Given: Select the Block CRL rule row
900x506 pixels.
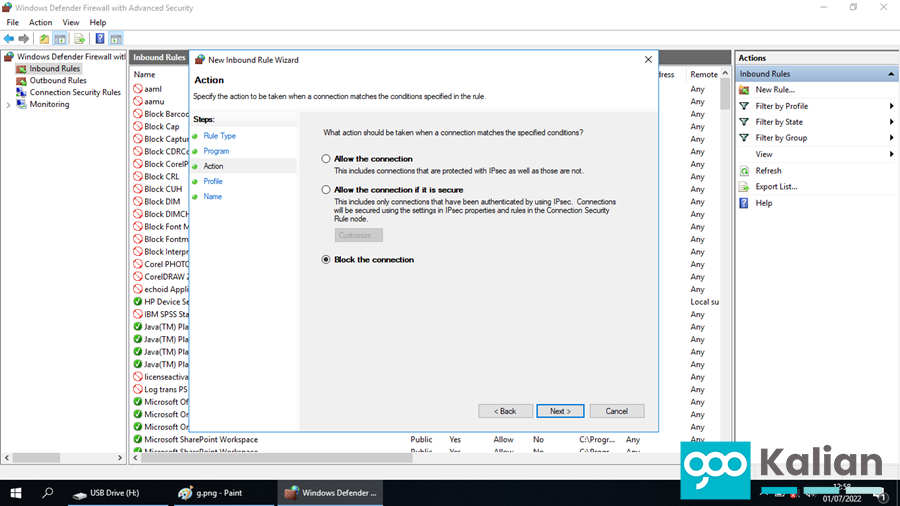Looking at the screenshot, I should (160, 177).
